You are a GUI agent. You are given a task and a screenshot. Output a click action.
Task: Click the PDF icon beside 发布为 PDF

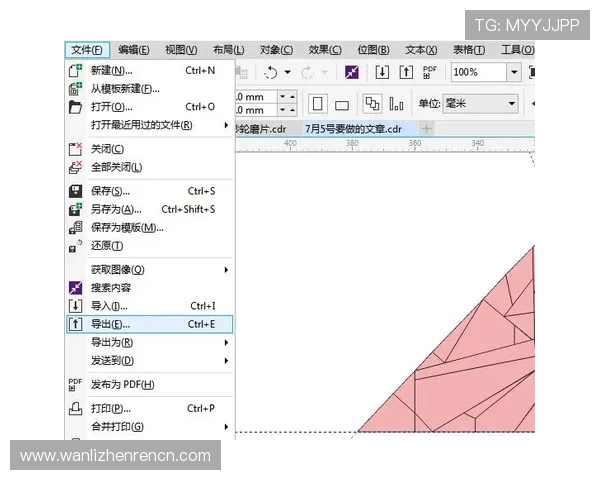pos(75,385)
